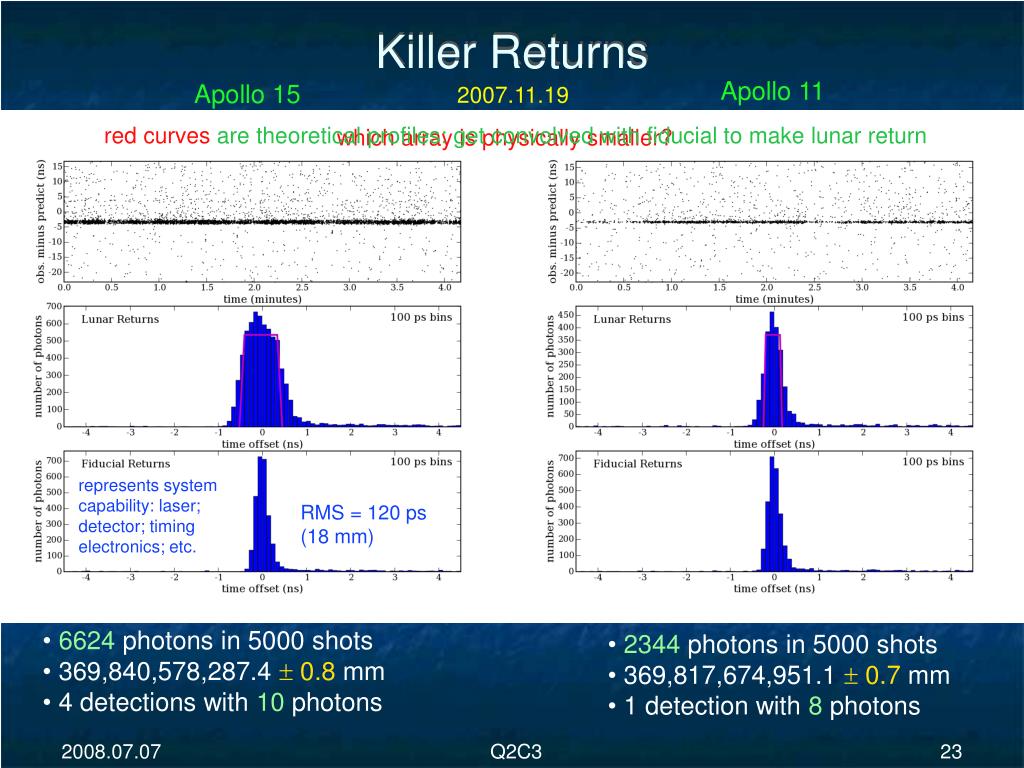Click 'time offset (ns)' label under Apollo 15 lunar plot
The height and width of the screenshot is (768, 1024).
[x=263, y=444]
